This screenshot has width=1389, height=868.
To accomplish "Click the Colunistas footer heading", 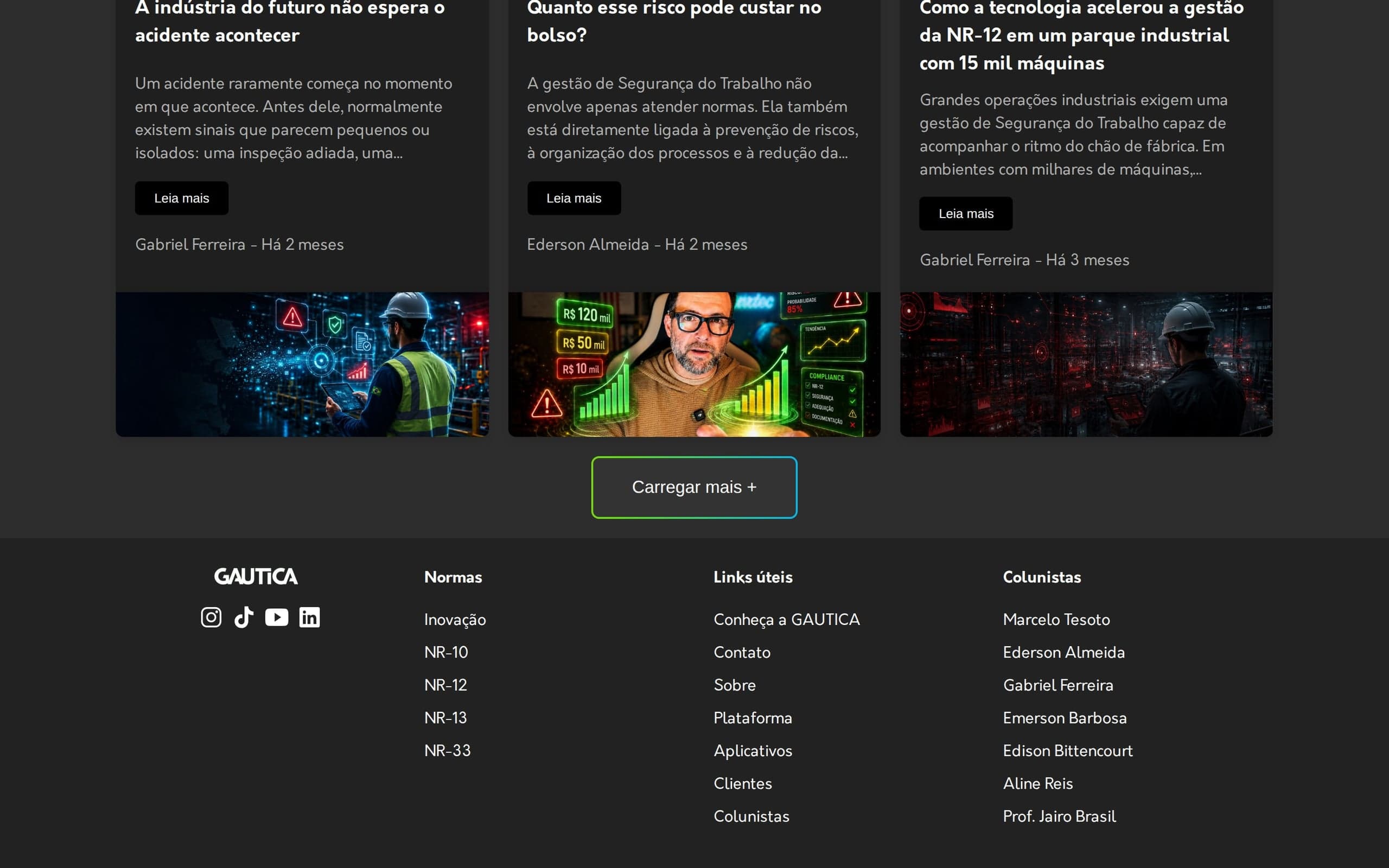I will (x=1042, y=577).
